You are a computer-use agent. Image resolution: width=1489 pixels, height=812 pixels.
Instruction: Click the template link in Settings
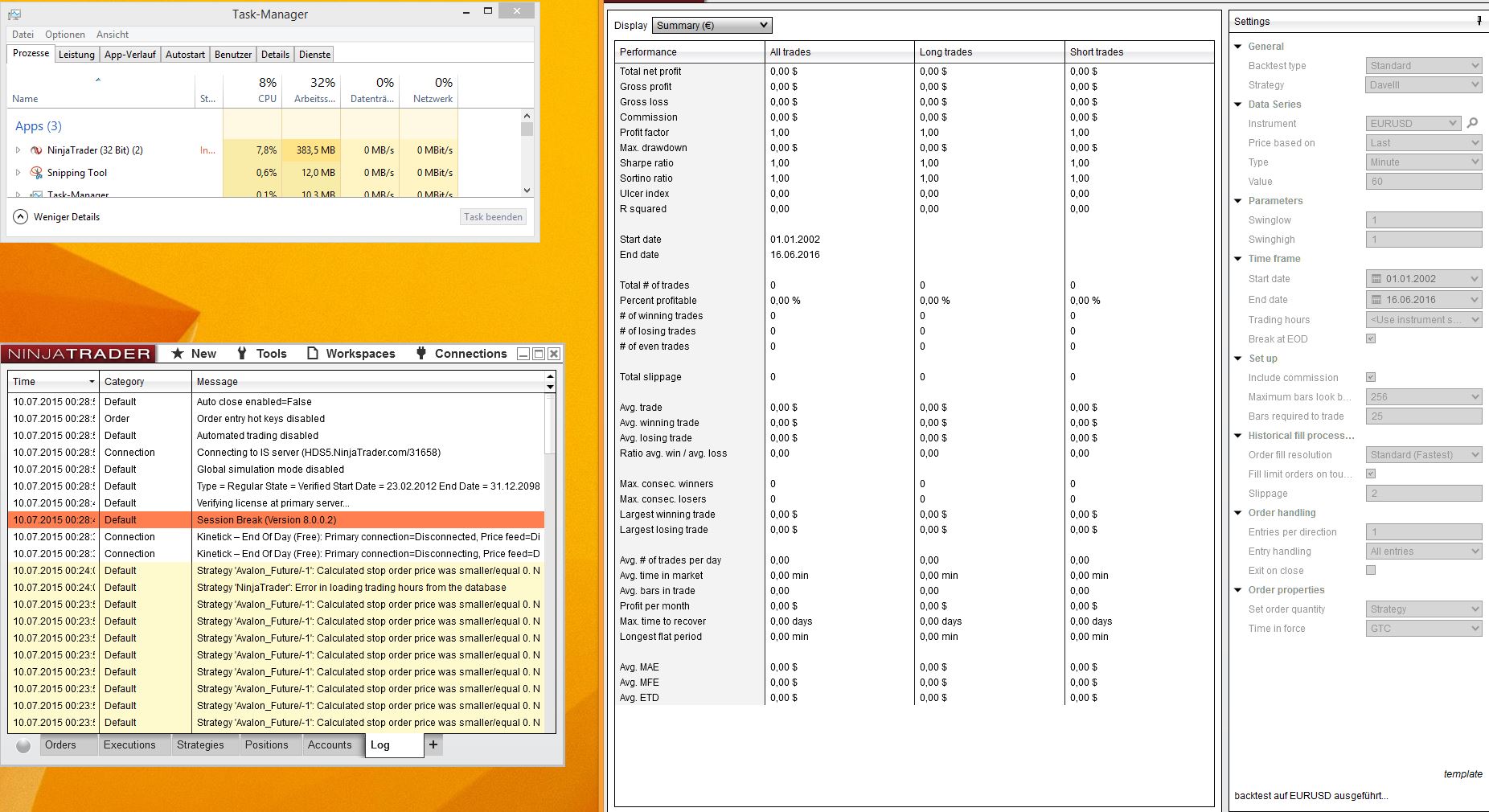(1462, 774)
